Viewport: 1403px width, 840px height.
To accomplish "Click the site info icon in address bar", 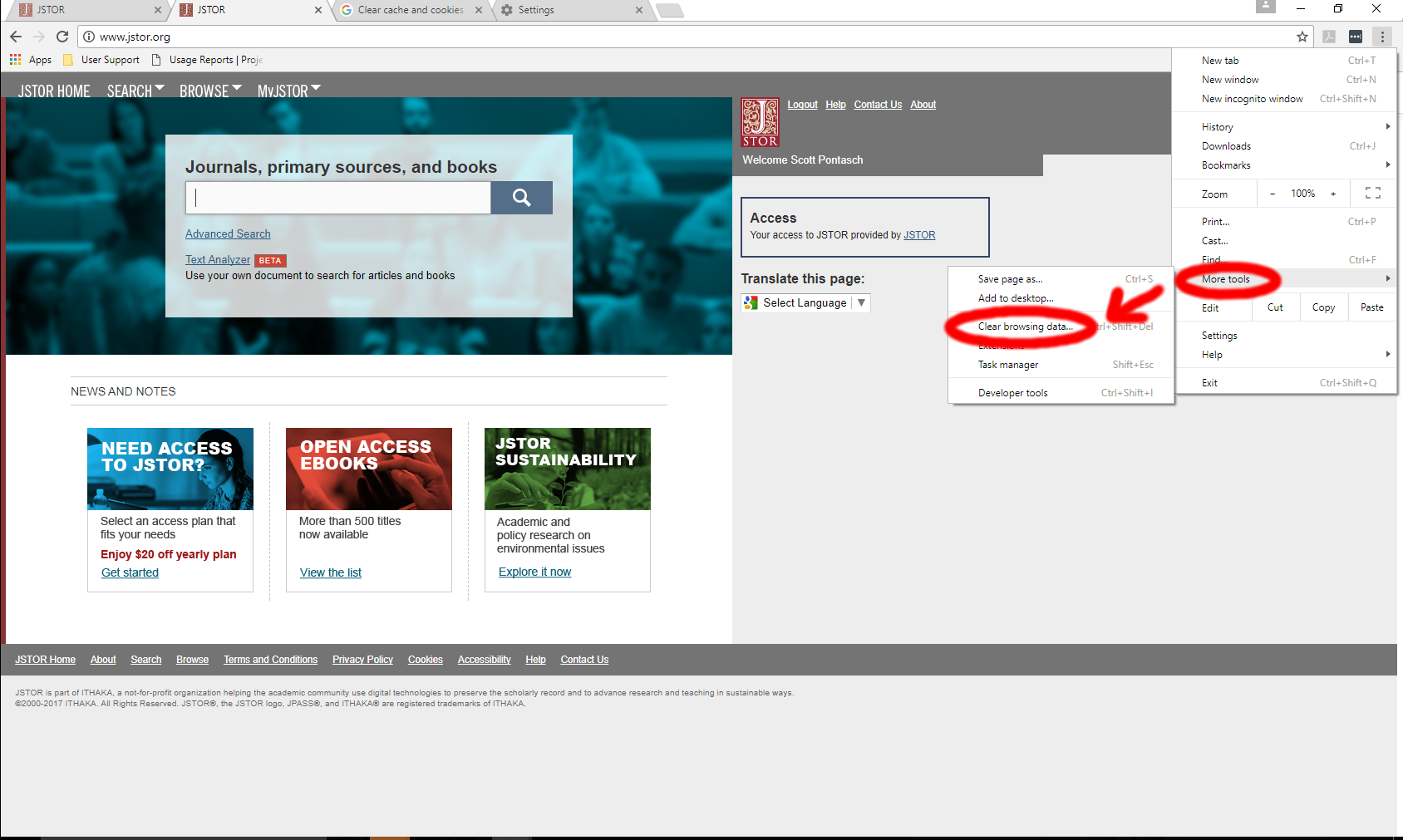I will (x=89, y=37).
